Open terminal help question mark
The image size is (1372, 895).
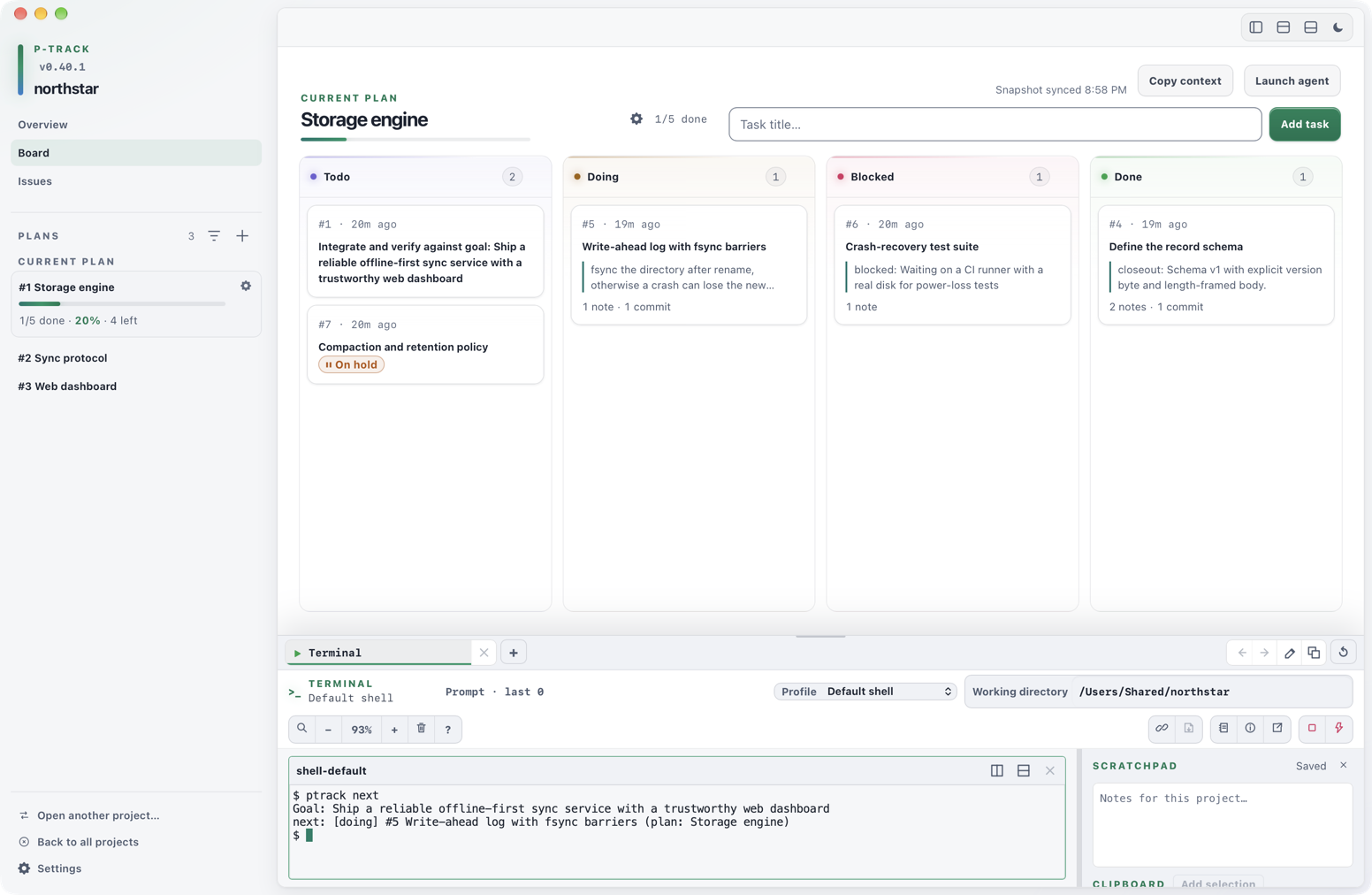coord(448,730)
